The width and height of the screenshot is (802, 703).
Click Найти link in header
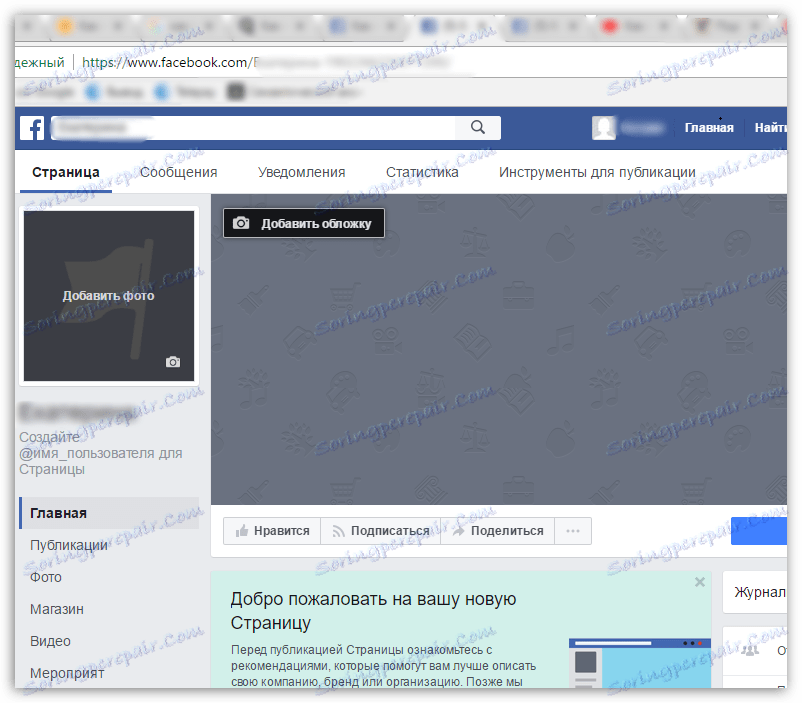pos(770,128)
